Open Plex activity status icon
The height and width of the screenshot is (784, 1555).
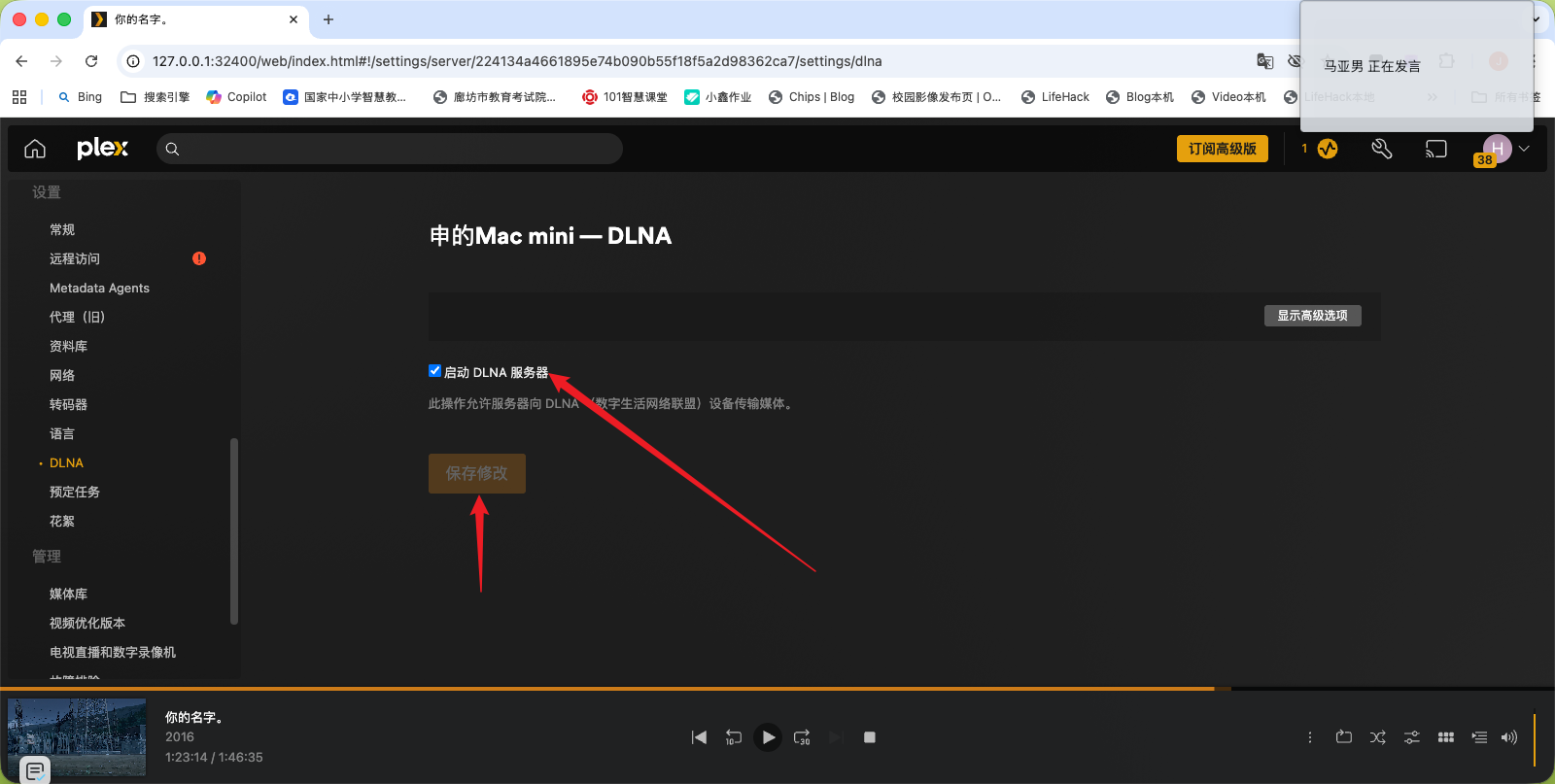[x=1328, y=149]
